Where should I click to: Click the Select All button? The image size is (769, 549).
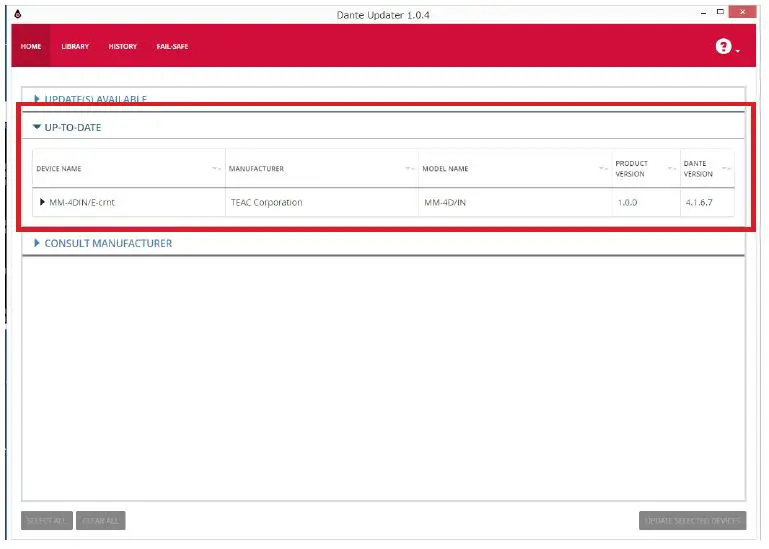pos(47,521)
